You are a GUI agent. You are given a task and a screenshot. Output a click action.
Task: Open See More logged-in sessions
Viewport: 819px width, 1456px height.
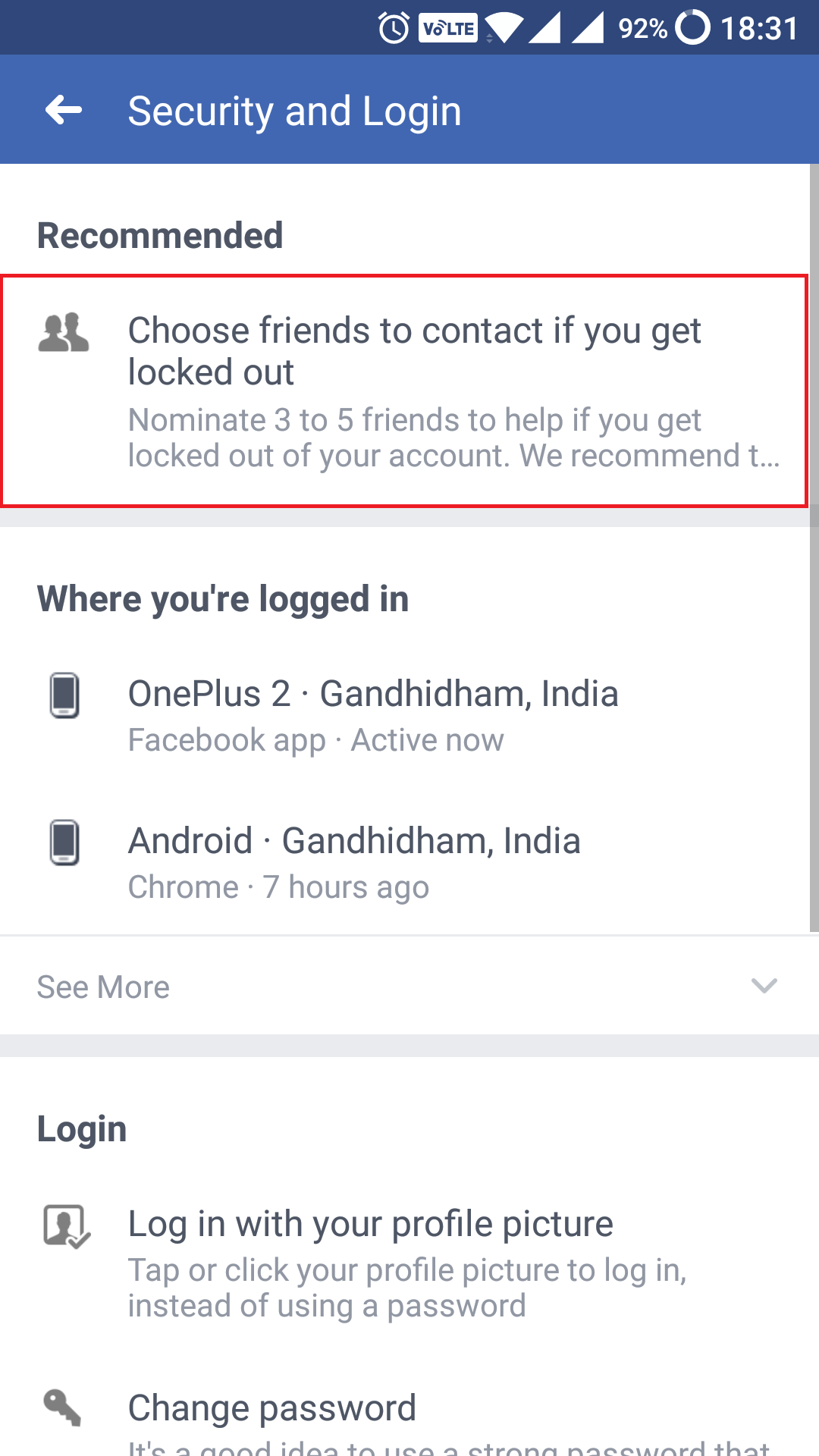click(x=409, y=987)
